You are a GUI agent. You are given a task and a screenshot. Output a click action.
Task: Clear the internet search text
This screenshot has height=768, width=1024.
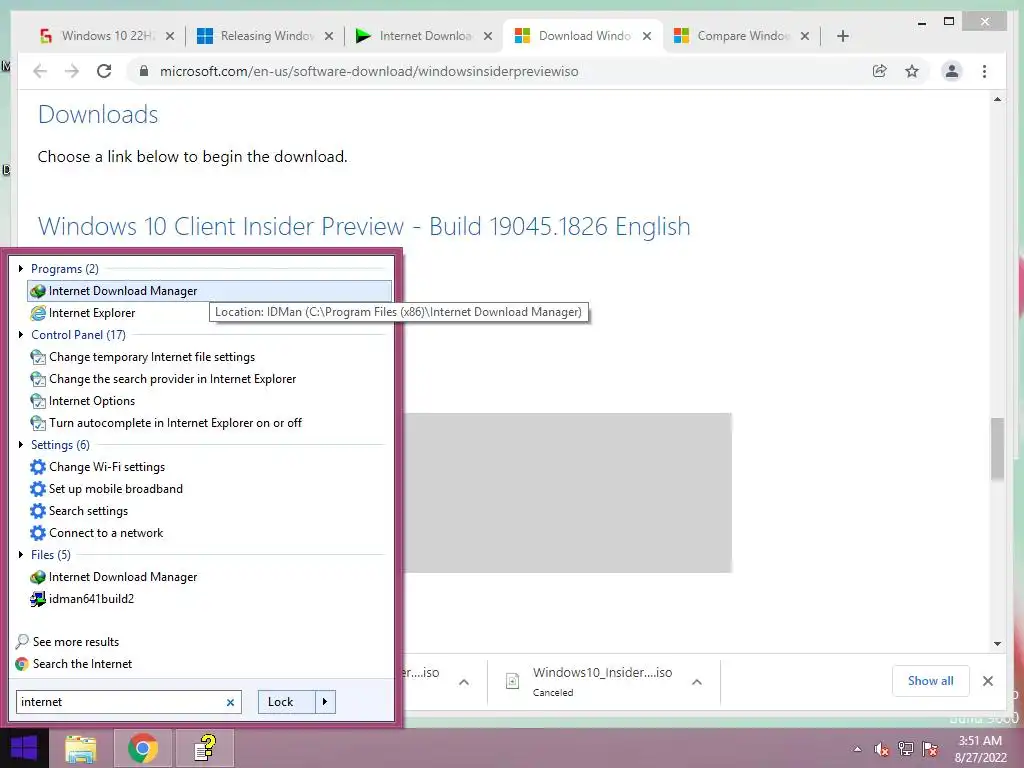pos(230,703)
